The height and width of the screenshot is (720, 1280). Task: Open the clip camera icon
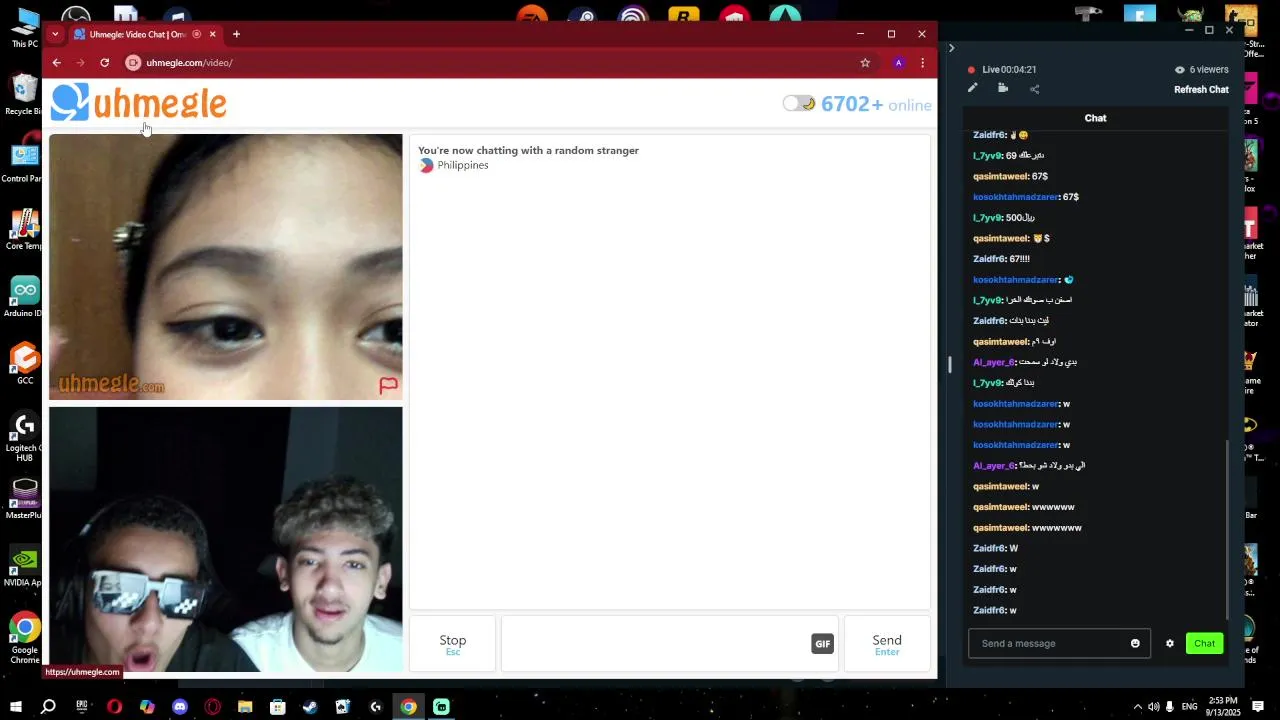[x=1003, y=88]
